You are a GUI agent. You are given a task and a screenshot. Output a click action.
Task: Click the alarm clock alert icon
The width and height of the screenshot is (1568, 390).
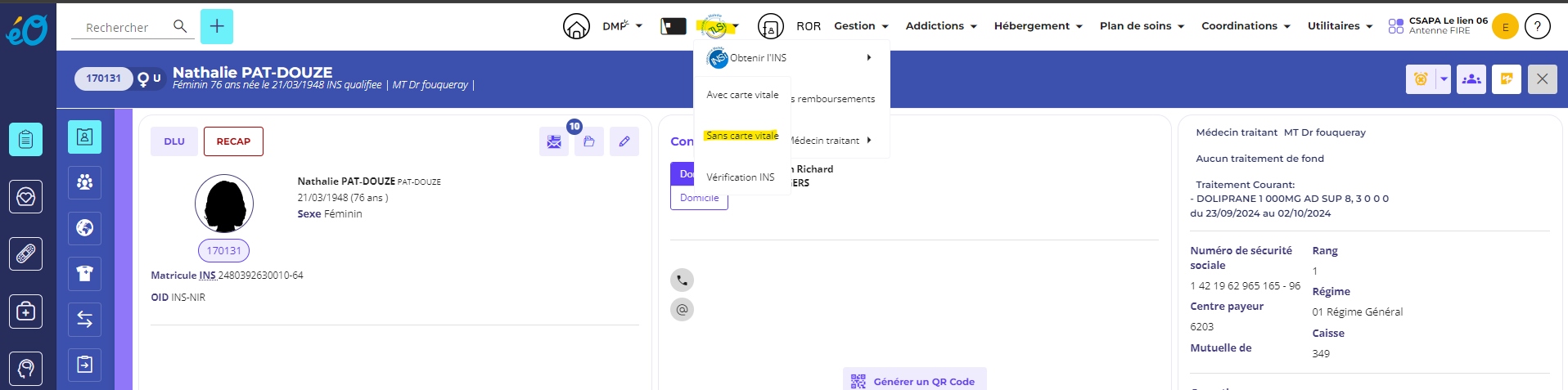click(1421, 79)
